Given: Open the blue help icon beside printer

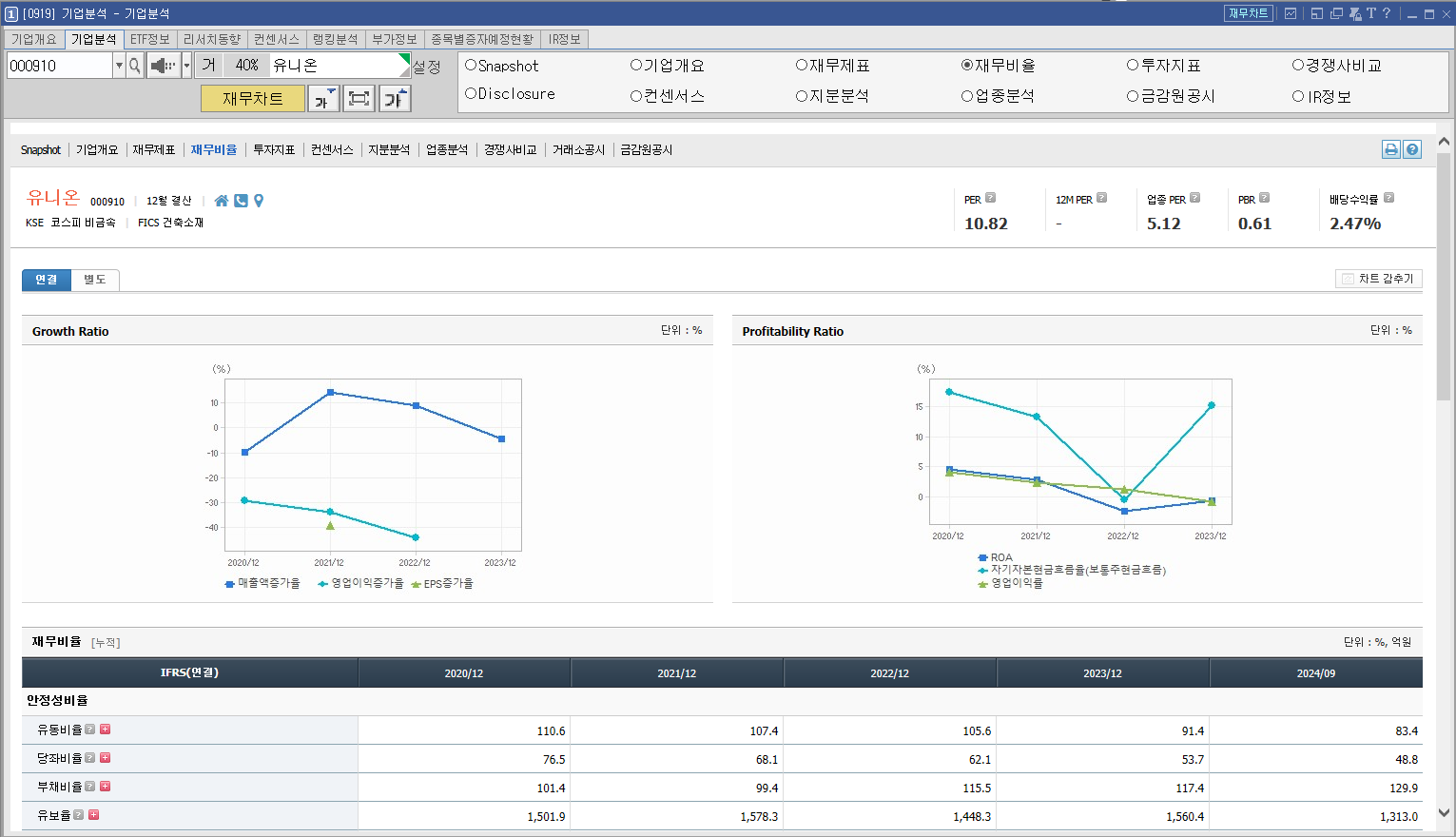Looking at the screenshot, I should (x=1412, y=149).
